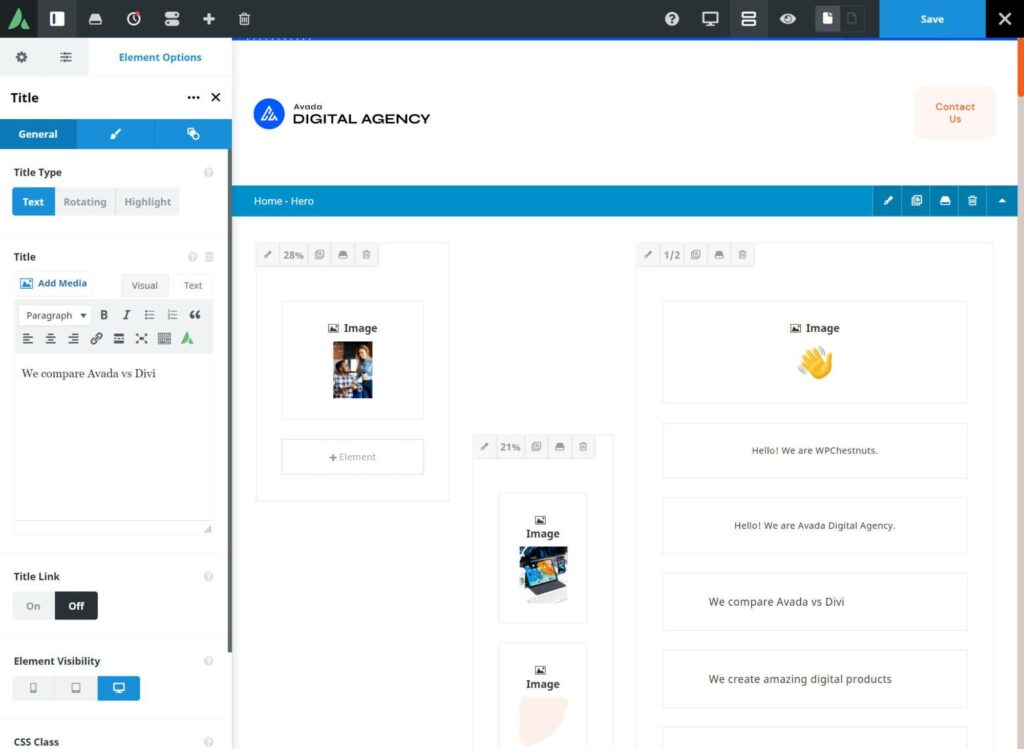Open Avada shortcode generator icon in editor
Image resolution: width=1024 pixels, height=749 pixels.
tap(187, 338)
